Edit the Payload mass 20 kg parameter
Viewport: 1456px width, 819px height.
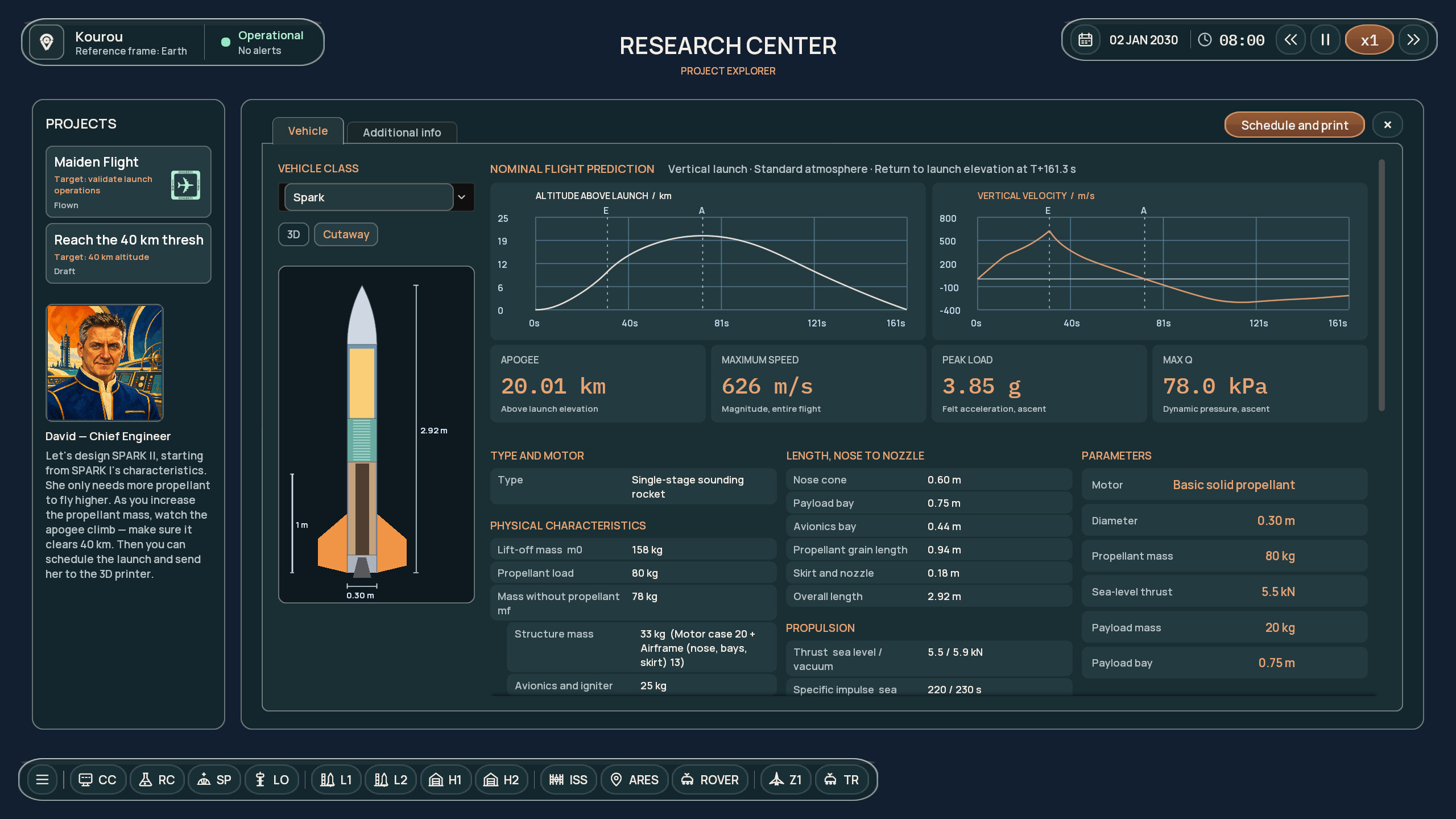point(1224,627)
